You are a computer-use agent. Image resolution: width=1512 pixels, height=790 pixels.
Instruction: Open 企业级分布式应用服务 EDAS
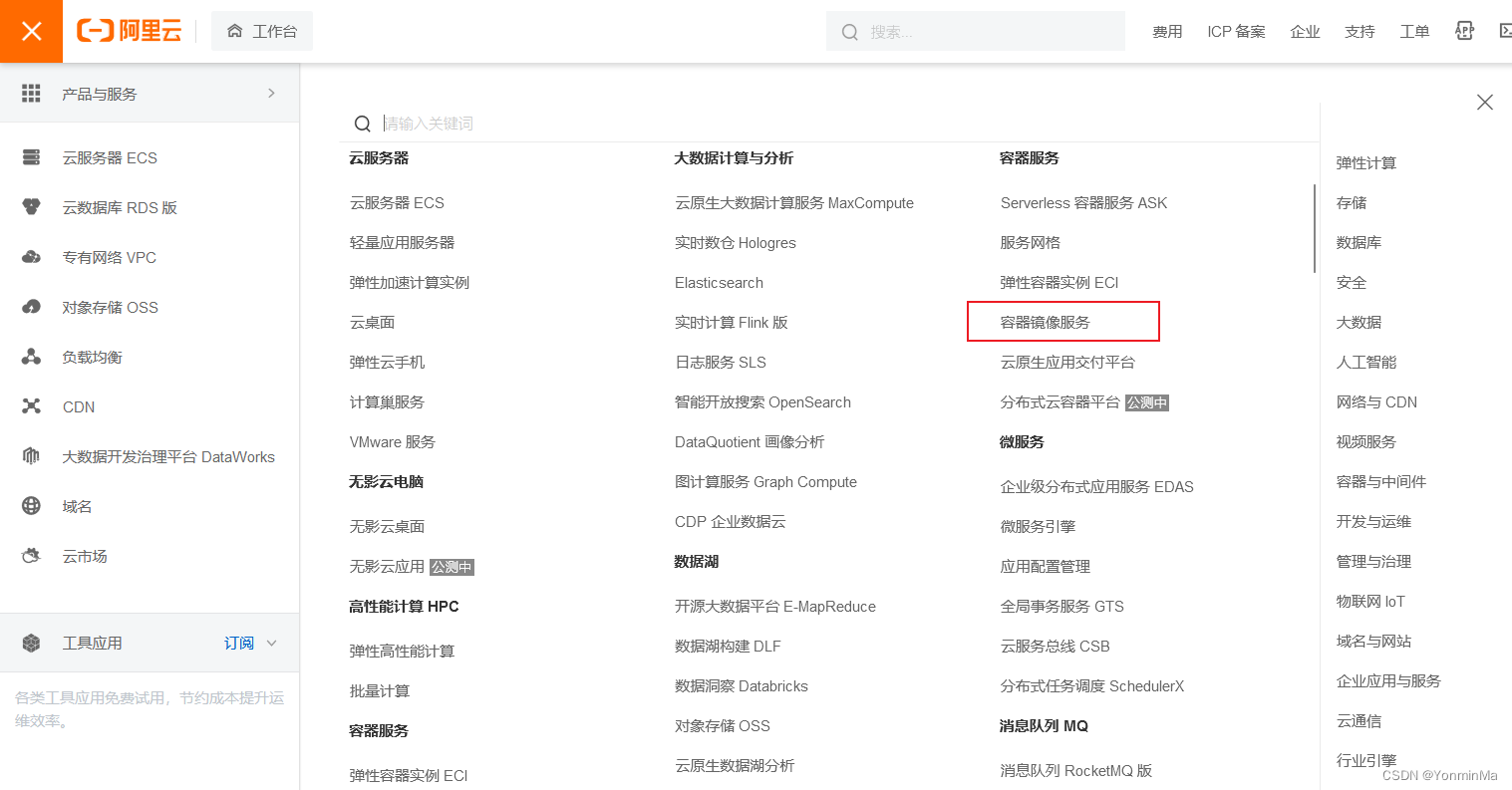(1096, 486)
